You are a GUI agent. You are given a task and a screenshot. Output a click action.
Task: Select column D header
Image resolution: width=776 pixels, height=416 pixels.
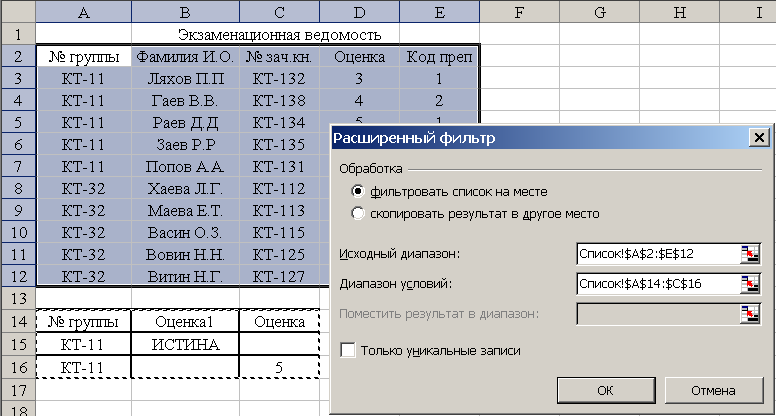pos(360,12)
